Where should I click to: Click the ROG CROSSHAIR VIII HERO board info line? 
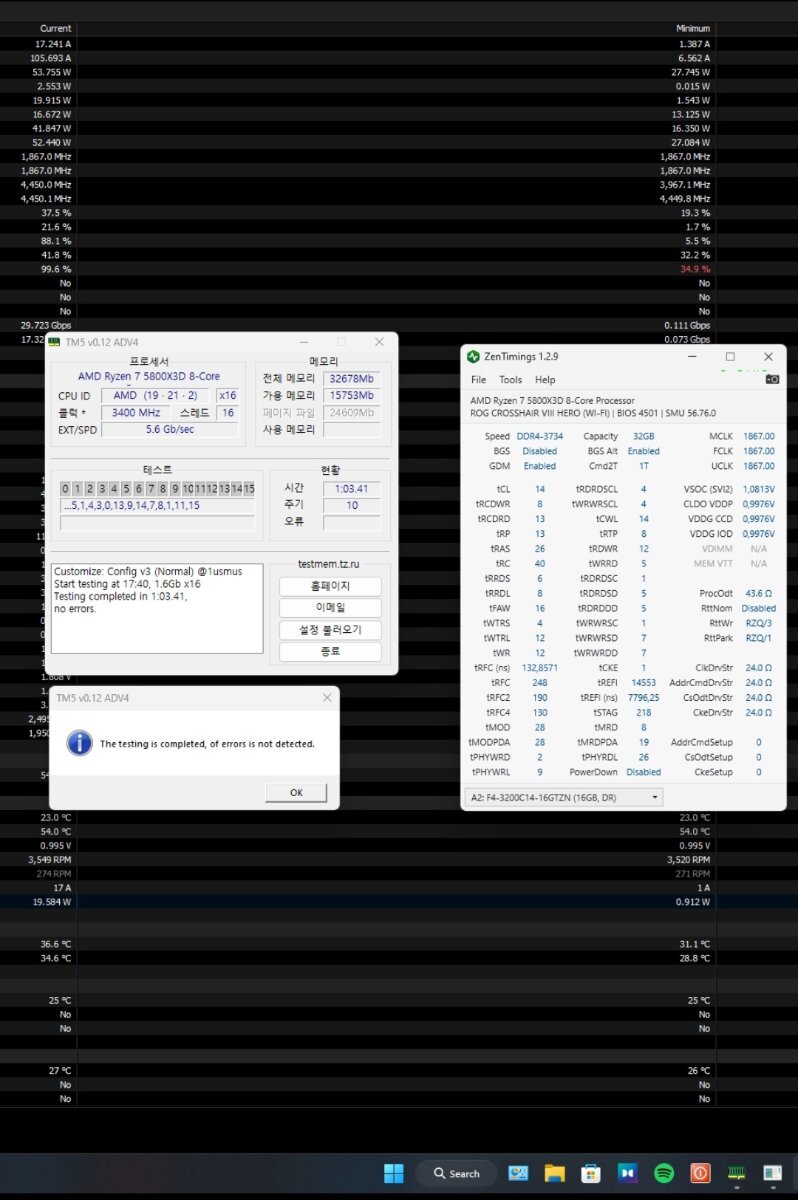[593, 413]
